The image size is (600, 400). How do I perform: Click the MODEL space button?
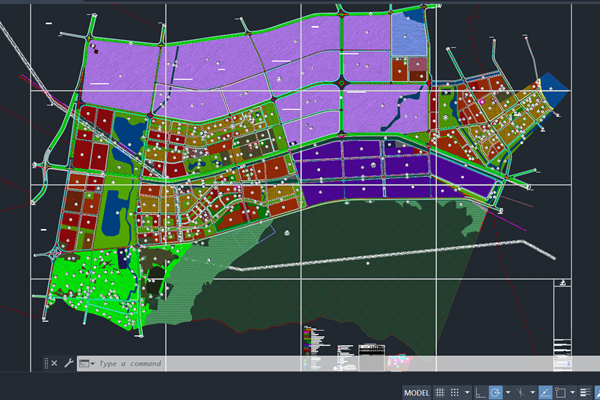(x=416, y=392)
